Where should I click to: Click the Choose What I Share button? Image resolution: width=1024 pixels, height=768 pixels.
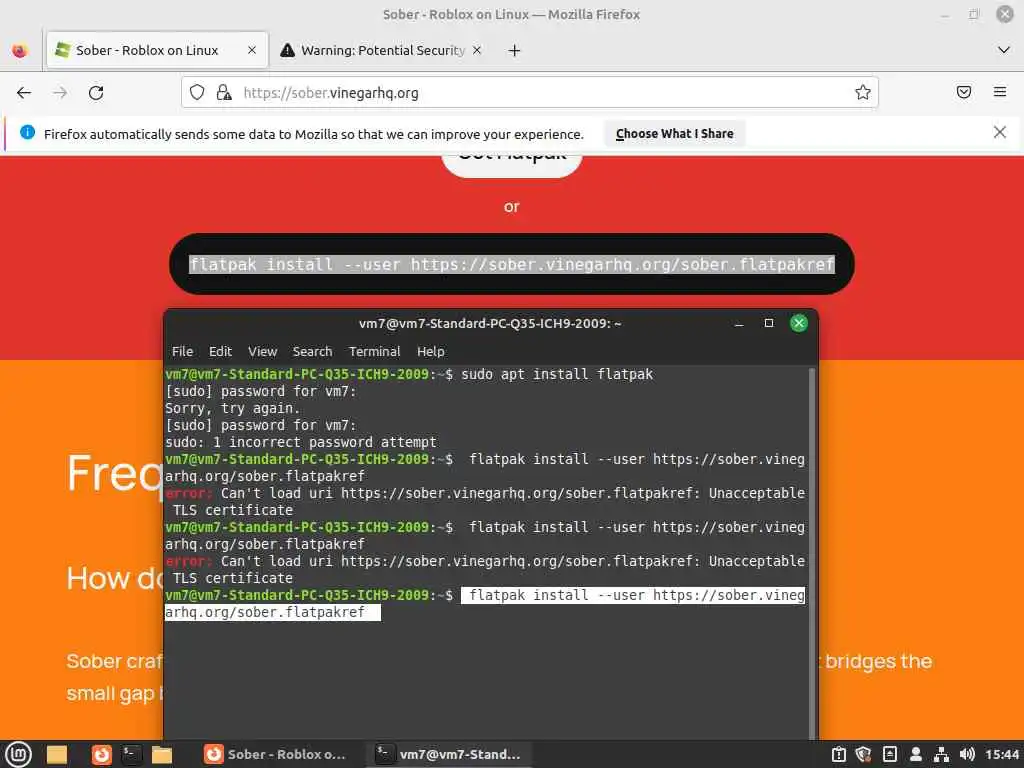pyautogui.click(x=675, y=134)
